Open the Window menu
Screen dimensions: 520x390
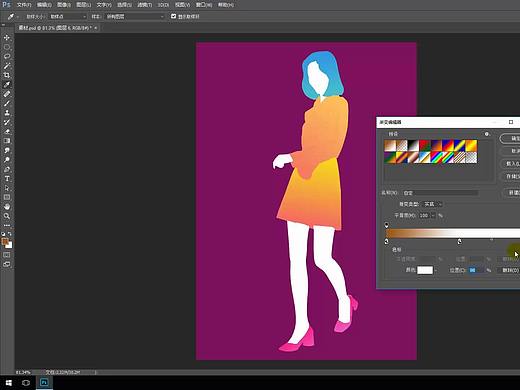pos(204,5)
